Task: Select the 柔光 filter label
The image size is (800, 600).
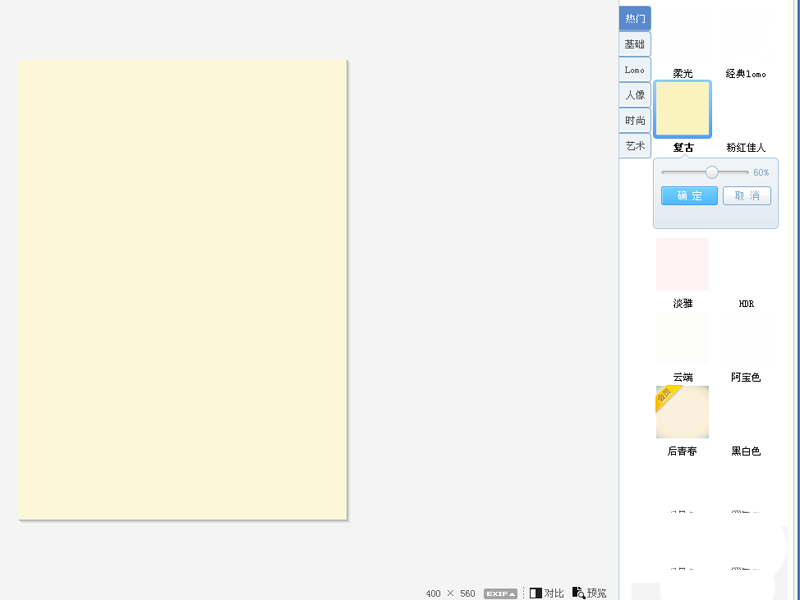Action: click(x=683, y=73)
